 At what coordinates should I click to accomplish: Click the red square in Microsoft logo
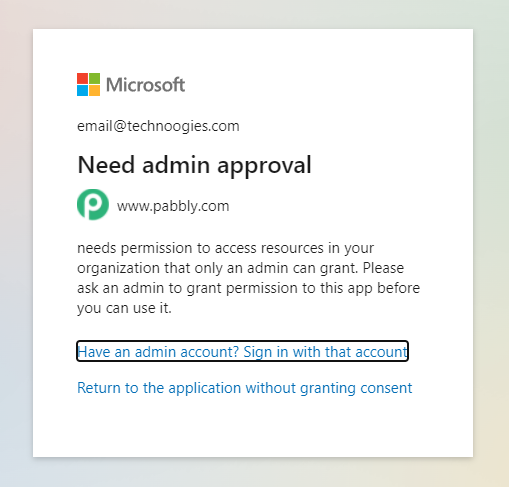(82, 79)
